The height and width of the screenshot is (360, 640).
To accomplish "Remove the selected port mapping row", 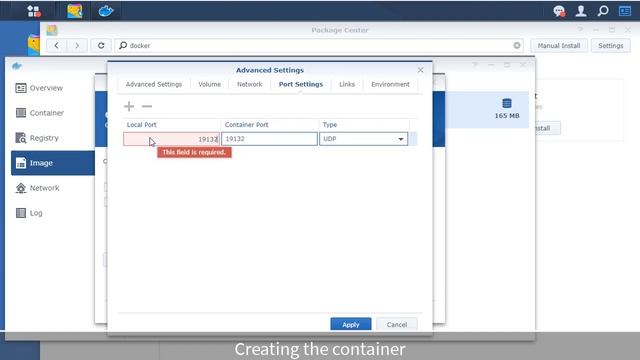I will pyautogui.click(x=147, y=106).
